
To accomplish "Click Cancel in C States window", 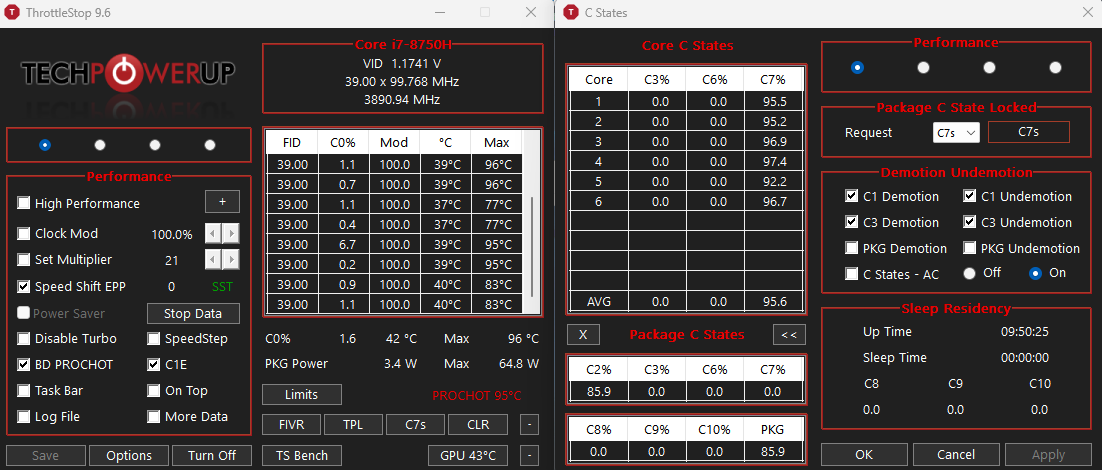I will (956, 455).
